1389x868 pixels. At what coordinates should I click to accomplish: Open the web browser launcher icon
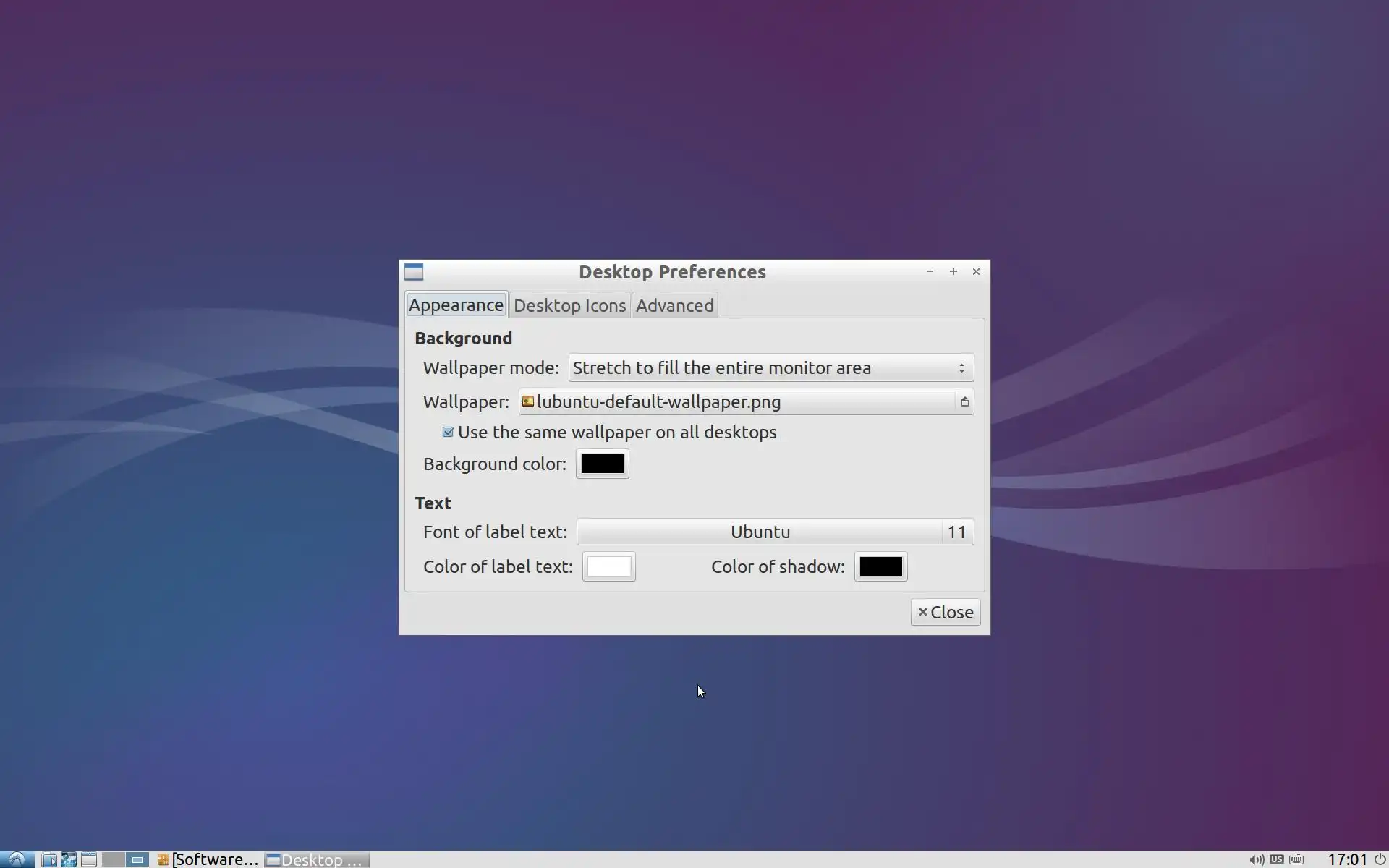pos(69,859)
